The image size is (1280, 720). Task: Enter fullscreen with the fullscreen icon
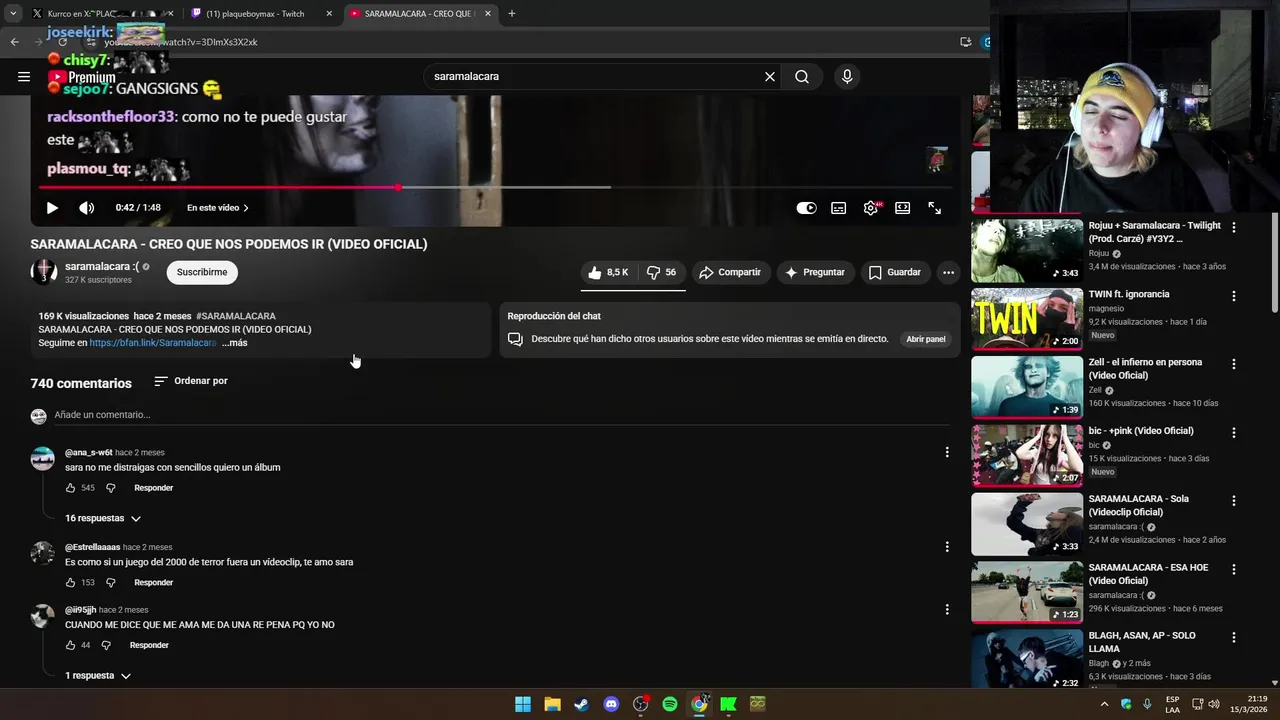[935, 208]
